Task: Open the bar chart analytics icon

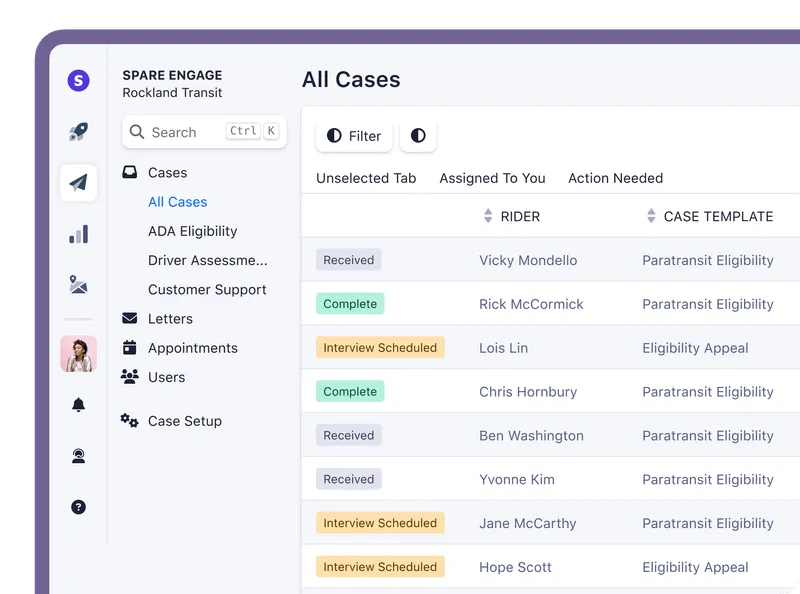Action: coord(78,235)
